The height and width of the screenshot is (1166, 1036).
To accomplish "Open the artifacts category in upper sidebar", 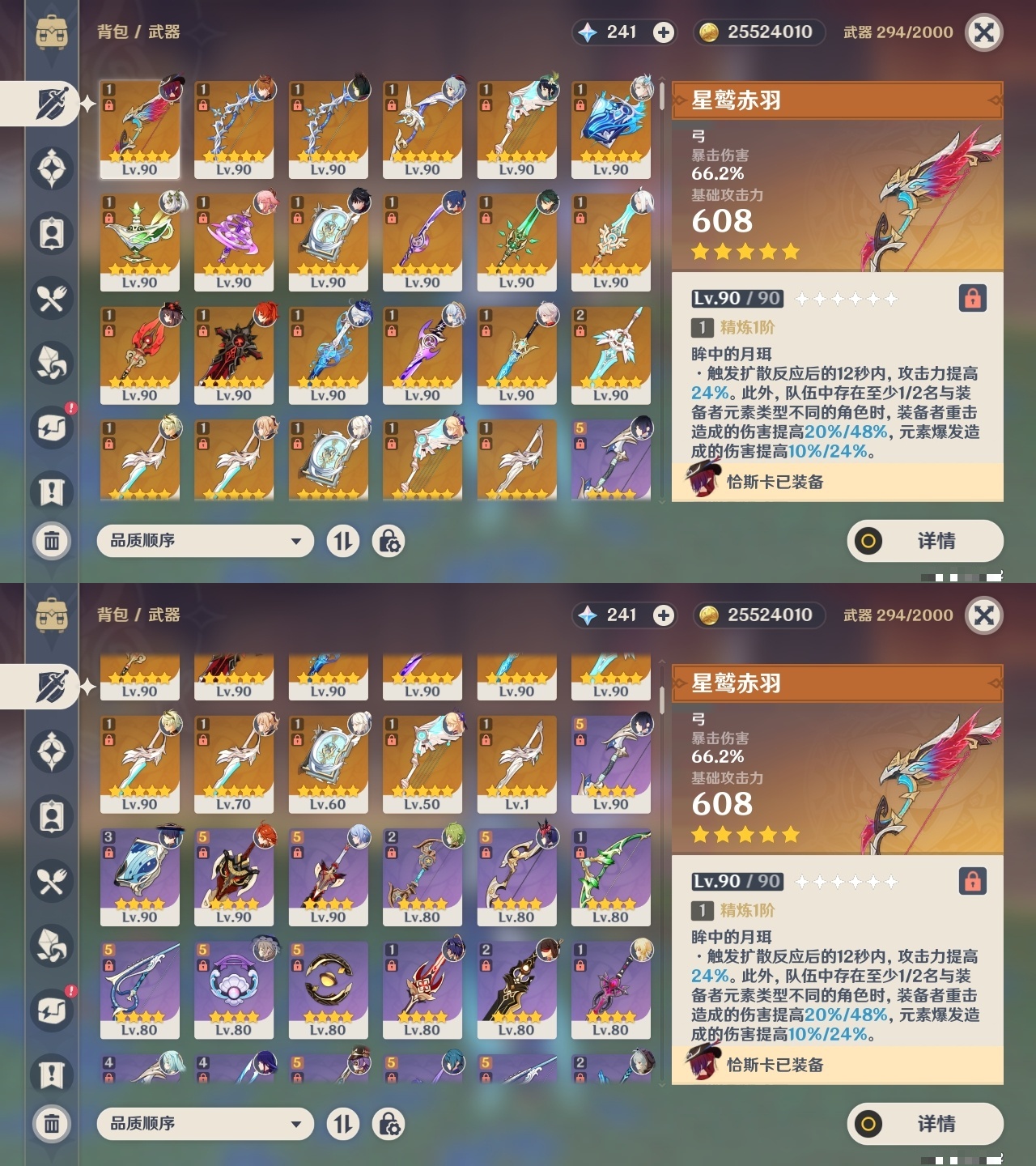I will click(x=52, y=168).
